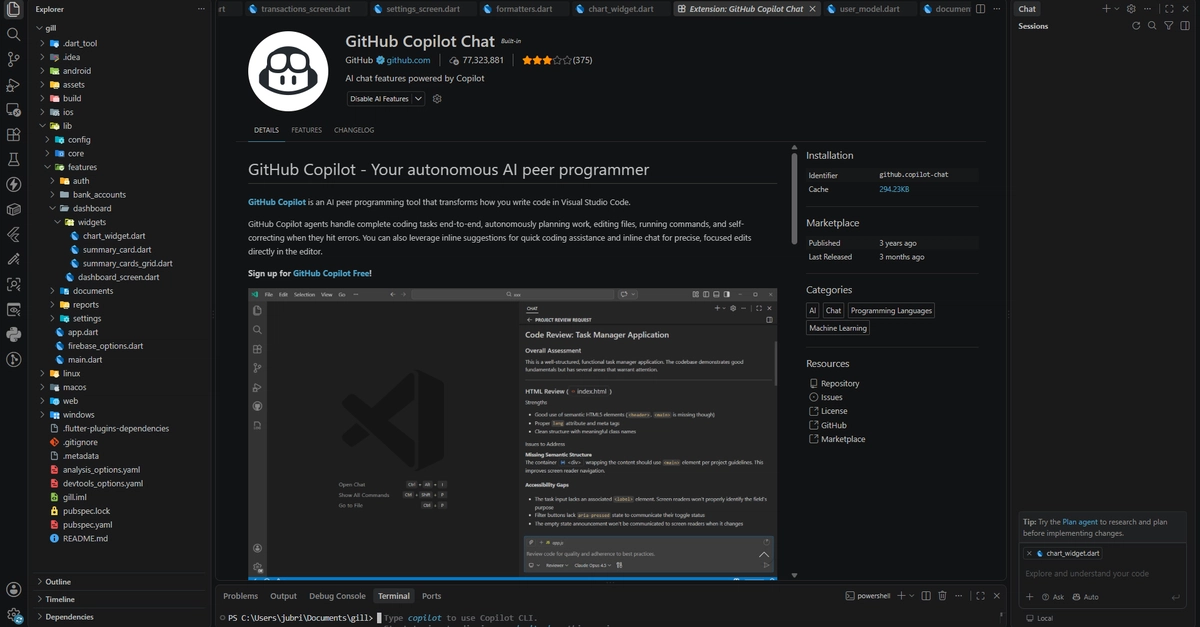Viewport: 1200px width, 627px height.
Task: Switch to the FEATURES tab
Action: [x=306, y=130]
